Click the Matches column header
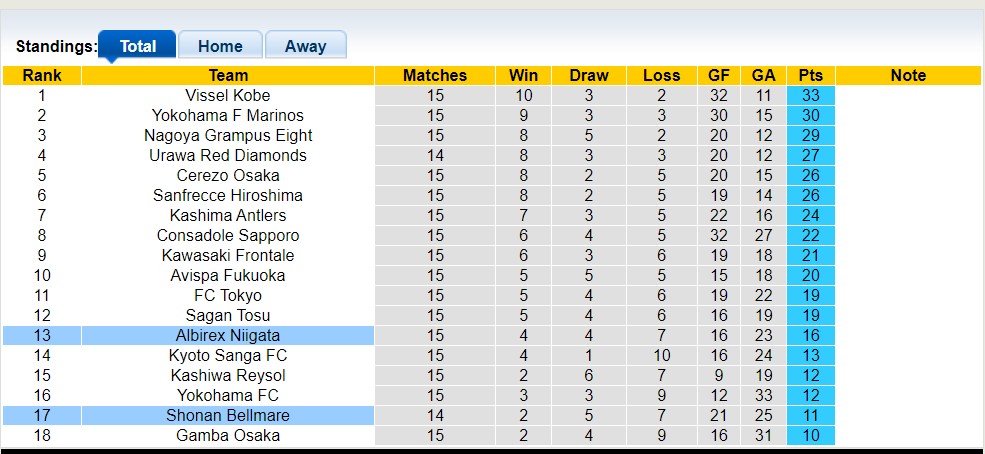985x454 pixels. click(x=435, y=76)
